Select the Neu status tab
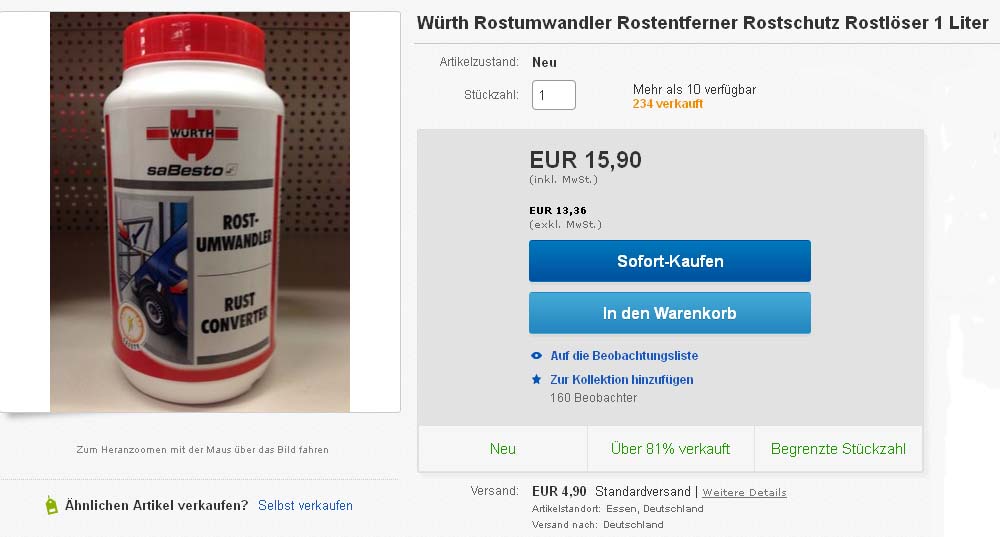The height and width of the screenshot is (537, 1000). (503, 449)
